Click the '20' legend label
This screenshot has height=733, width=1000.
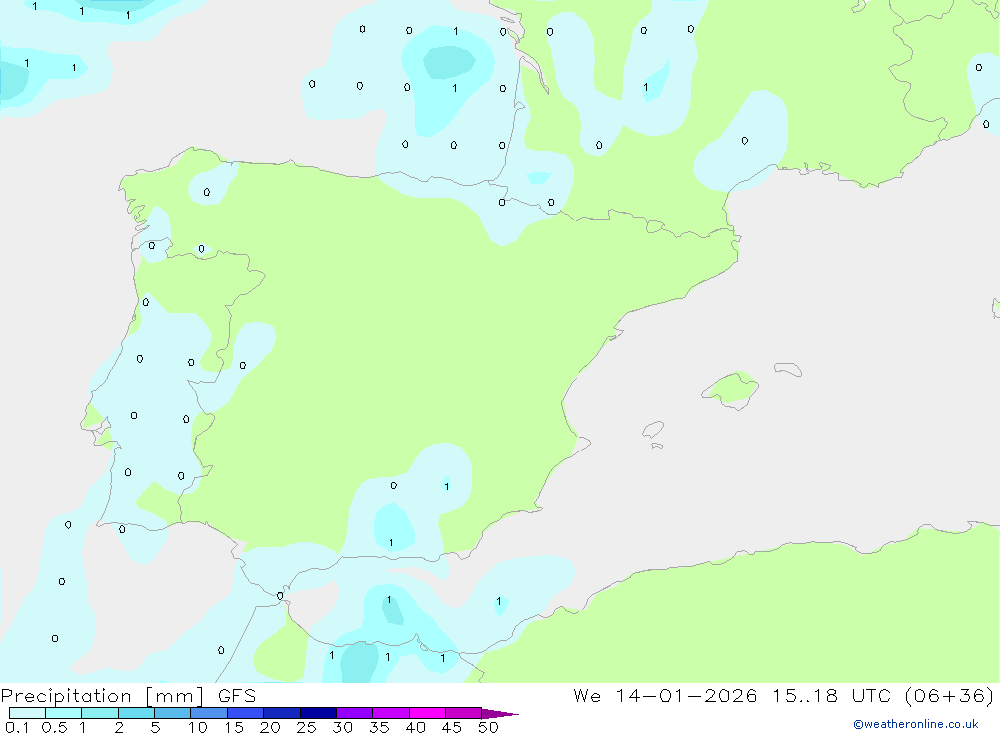(270, 727)
